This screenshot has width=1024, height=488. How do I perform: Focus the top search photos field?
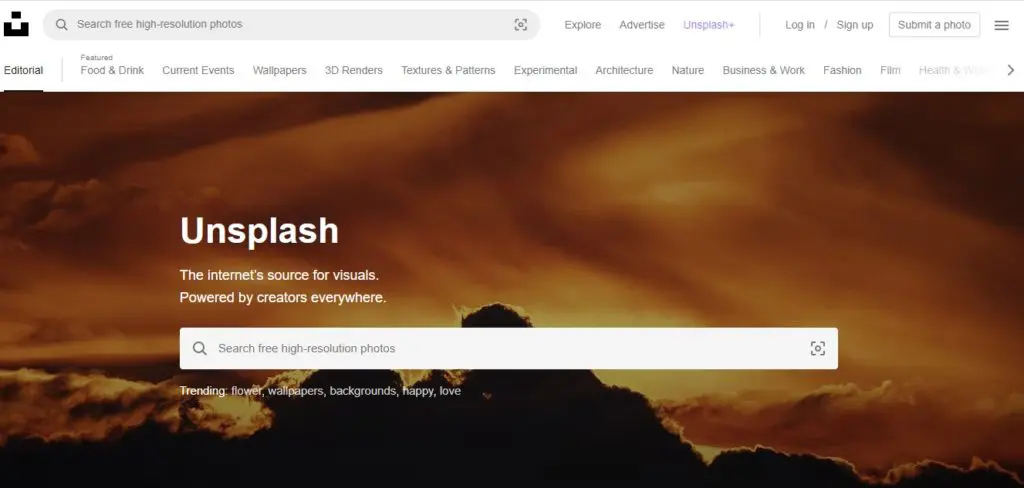pos(291,25)
